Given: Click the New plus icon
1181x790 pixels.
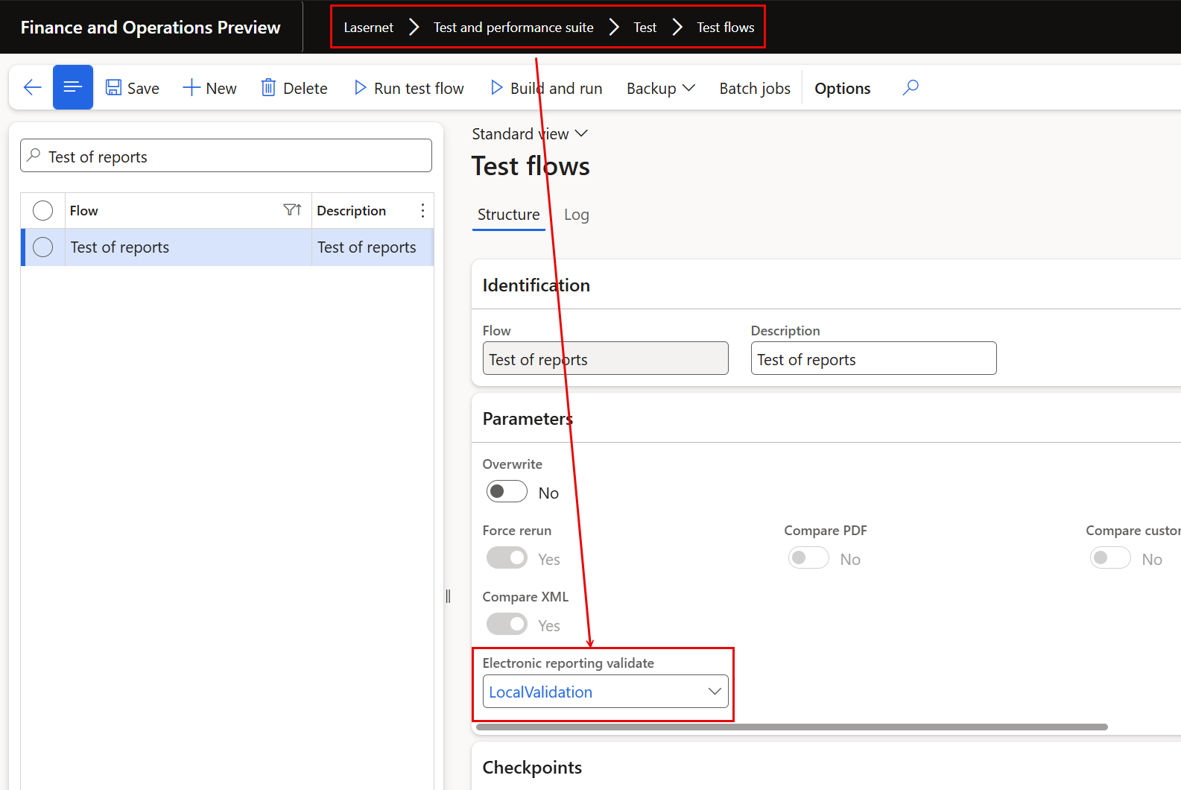Looking at the screenshot, I should click(x=191, y=87).
